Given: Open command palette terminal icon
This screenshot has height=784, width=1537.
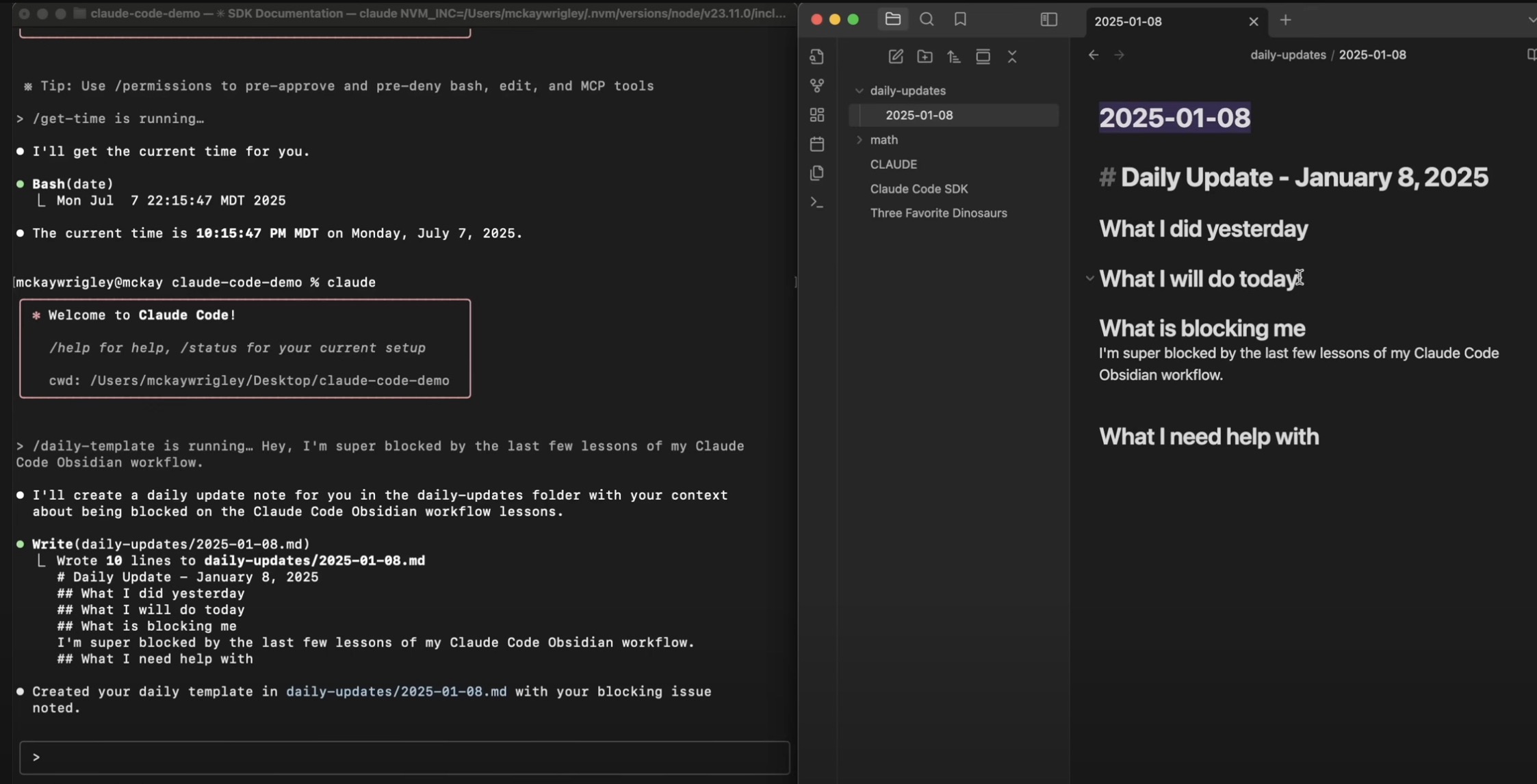Looking at the screenshot, I should coord(816,202).
